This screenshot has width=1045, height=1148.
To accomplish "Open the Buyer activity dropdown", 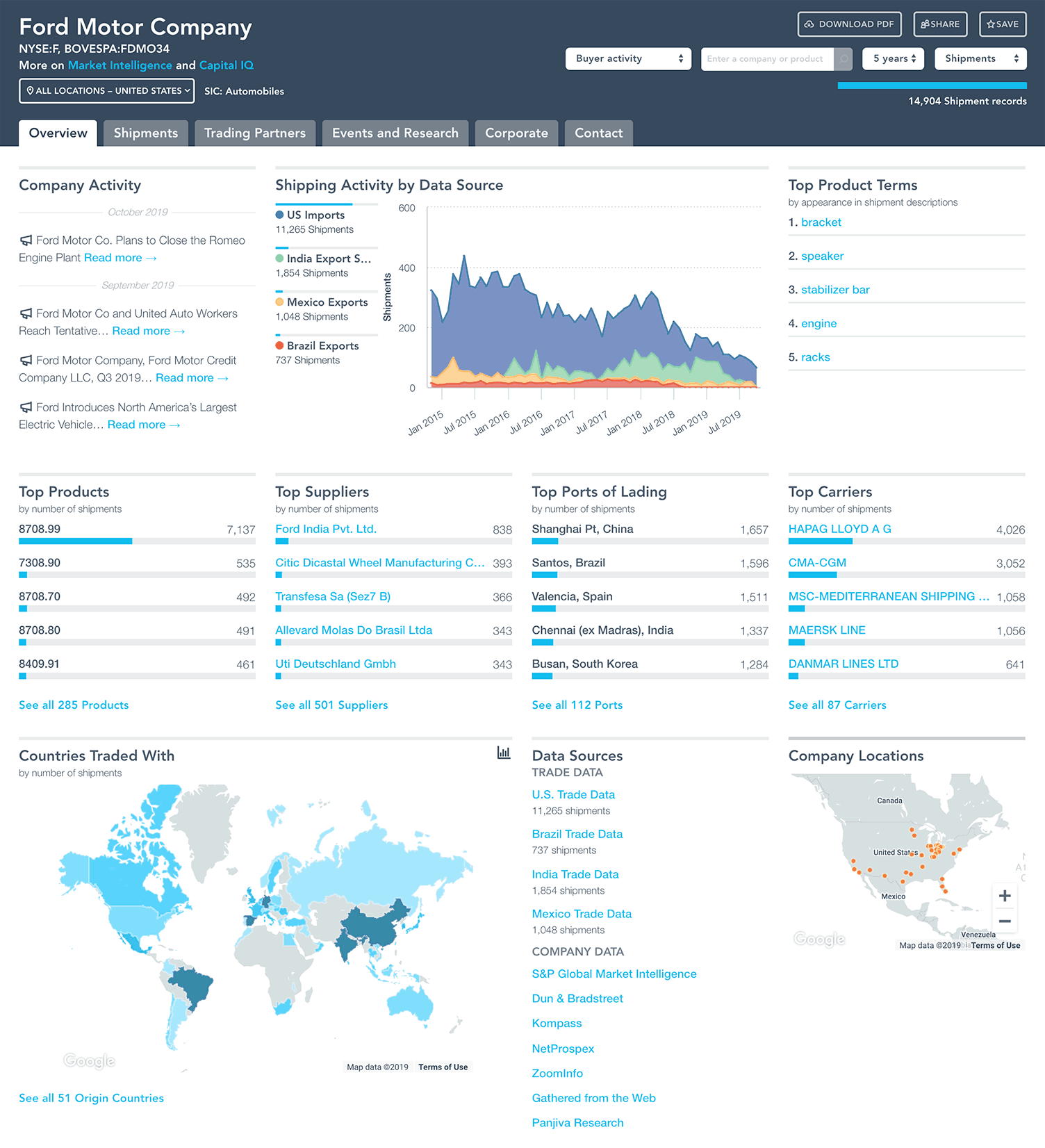I will click(x=628, y=59).
